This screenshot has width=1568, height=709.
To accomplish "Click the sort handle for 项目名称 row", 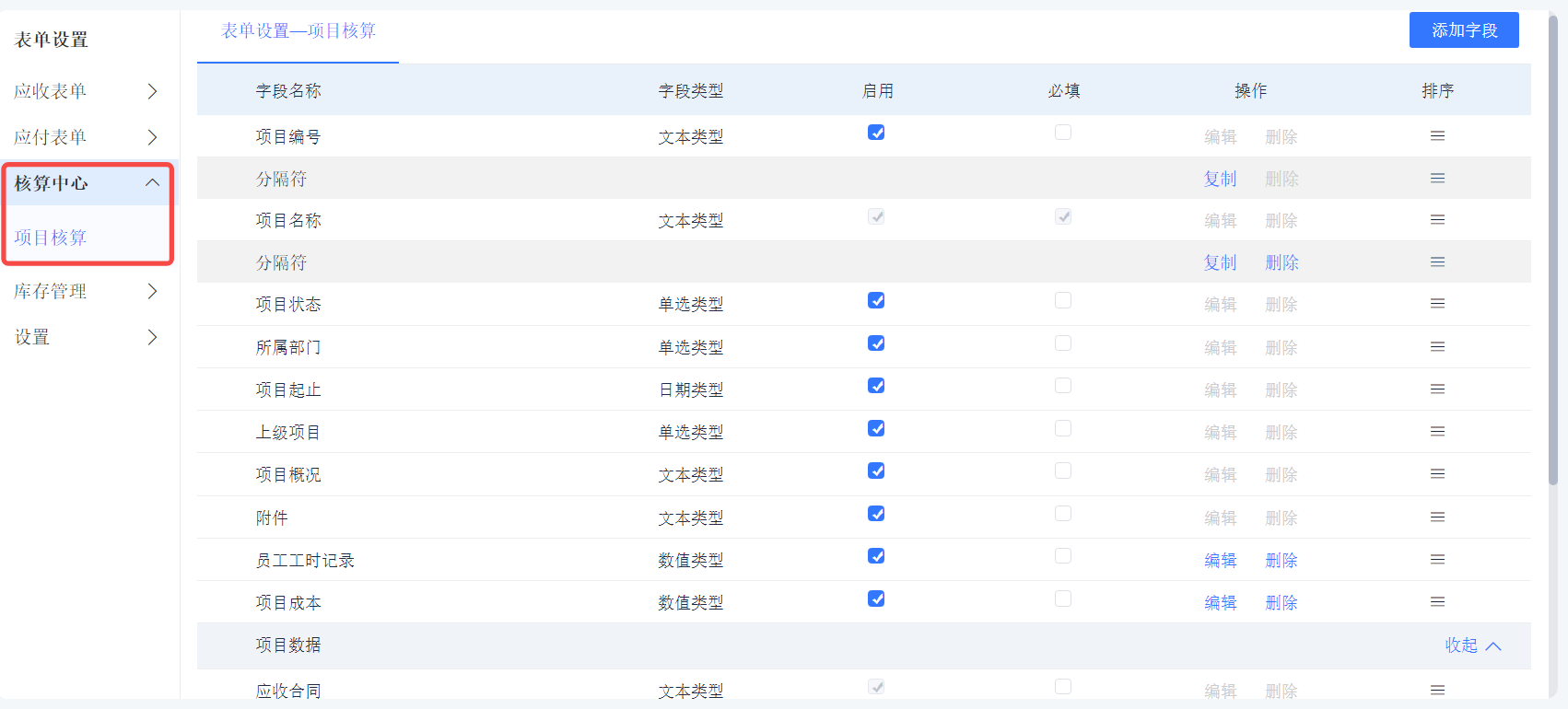I will click(1437, 220).
